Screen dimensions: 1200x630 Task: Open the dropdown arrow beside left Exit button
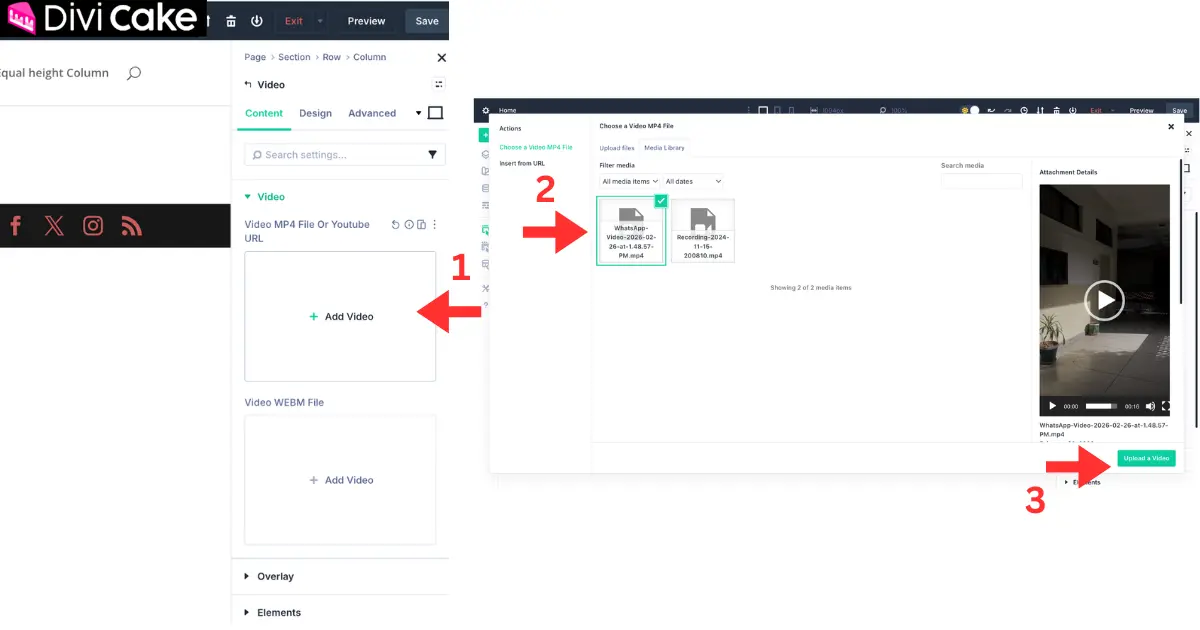coord(320,21)
